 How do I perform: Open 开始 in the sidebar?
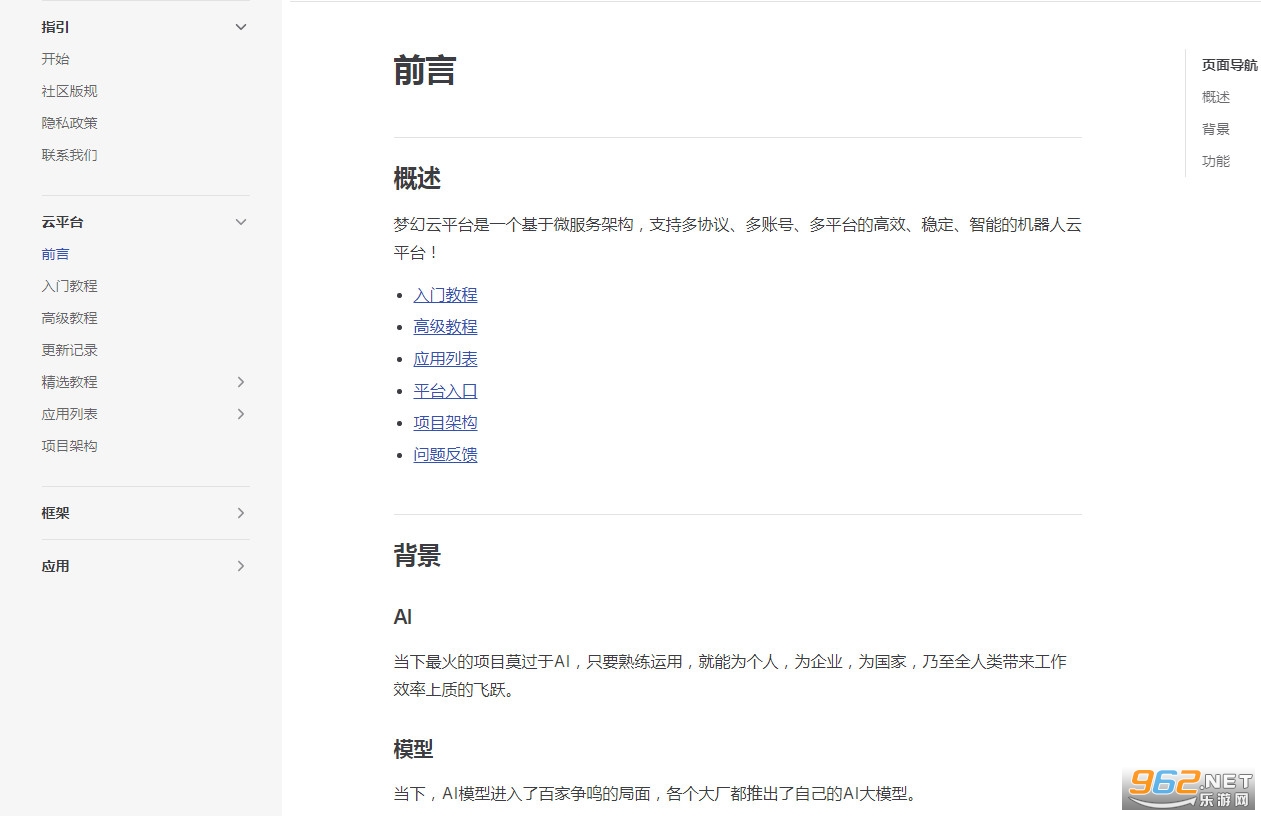pyautogui.click(x=56, y=59)
